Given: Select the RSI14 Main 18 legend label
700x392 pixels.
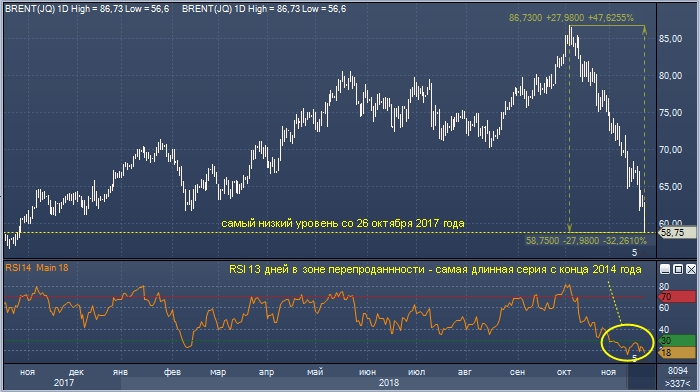Looking at the screenshot, I should pos(37,267).
